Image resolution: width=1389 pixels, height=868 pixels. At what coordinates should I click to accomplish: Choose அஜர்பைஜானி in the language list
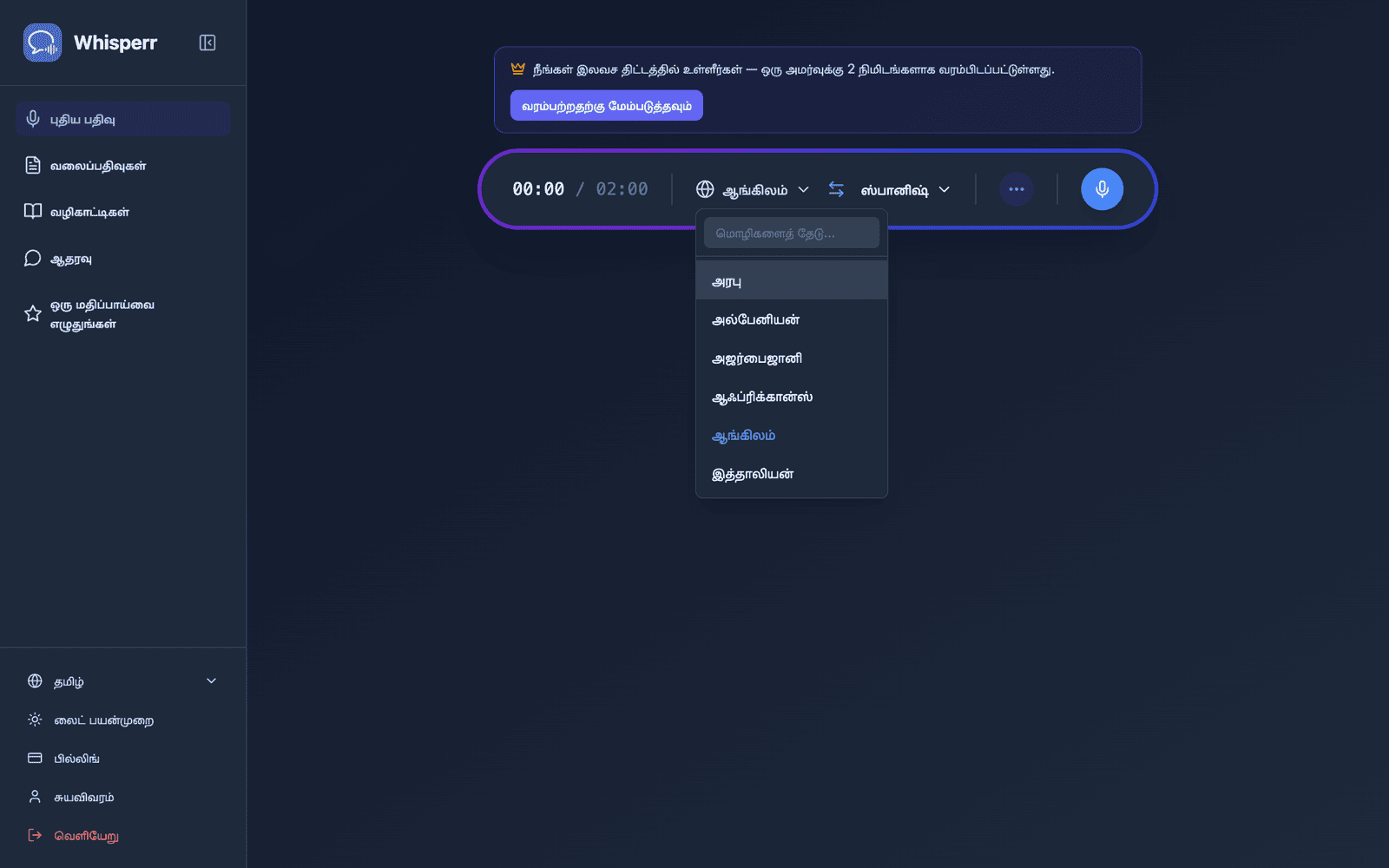pos(792,358)
